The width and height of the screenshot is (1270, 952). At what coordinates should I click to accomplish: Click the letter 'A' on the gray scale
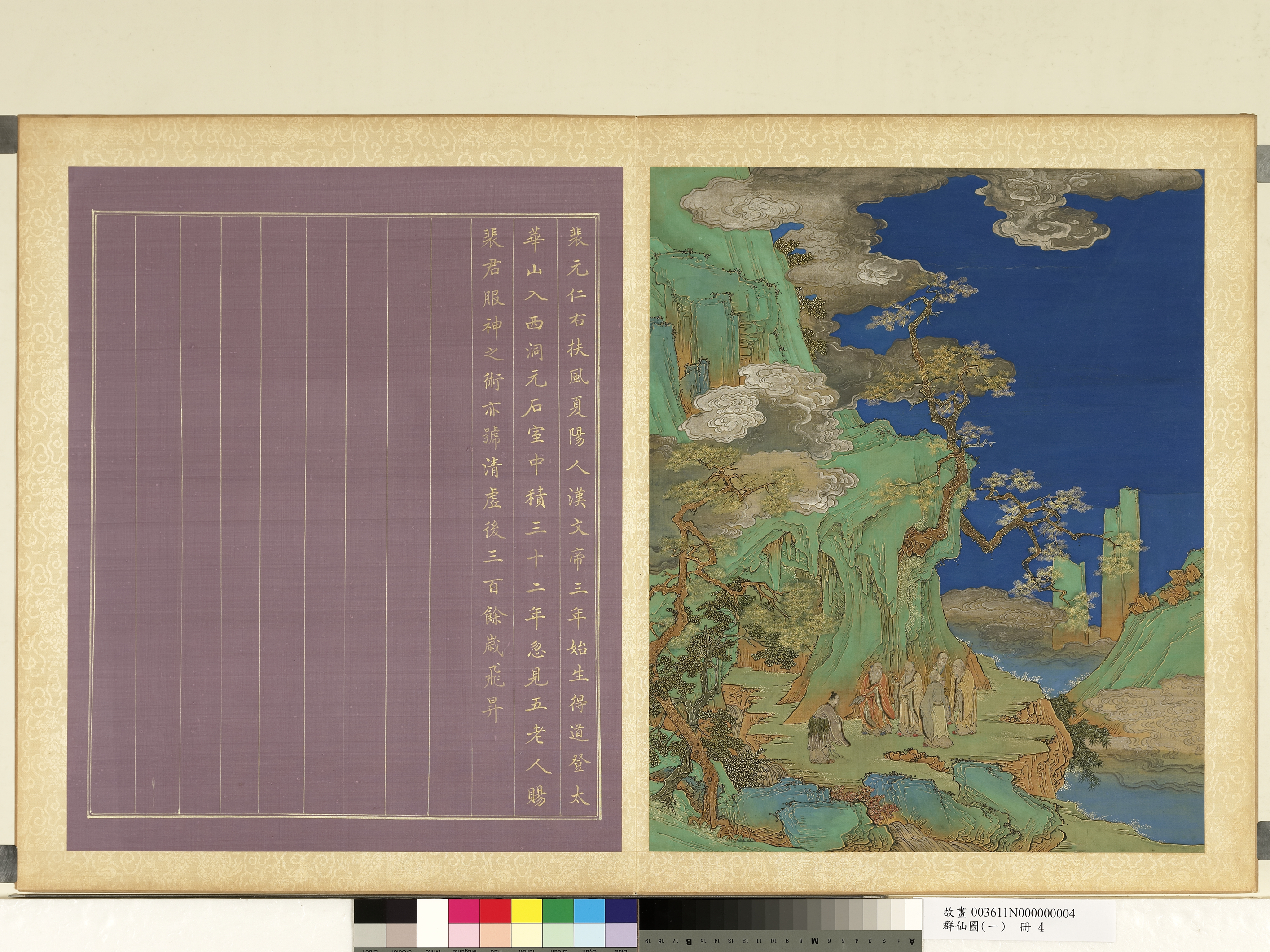click(912, 941)
